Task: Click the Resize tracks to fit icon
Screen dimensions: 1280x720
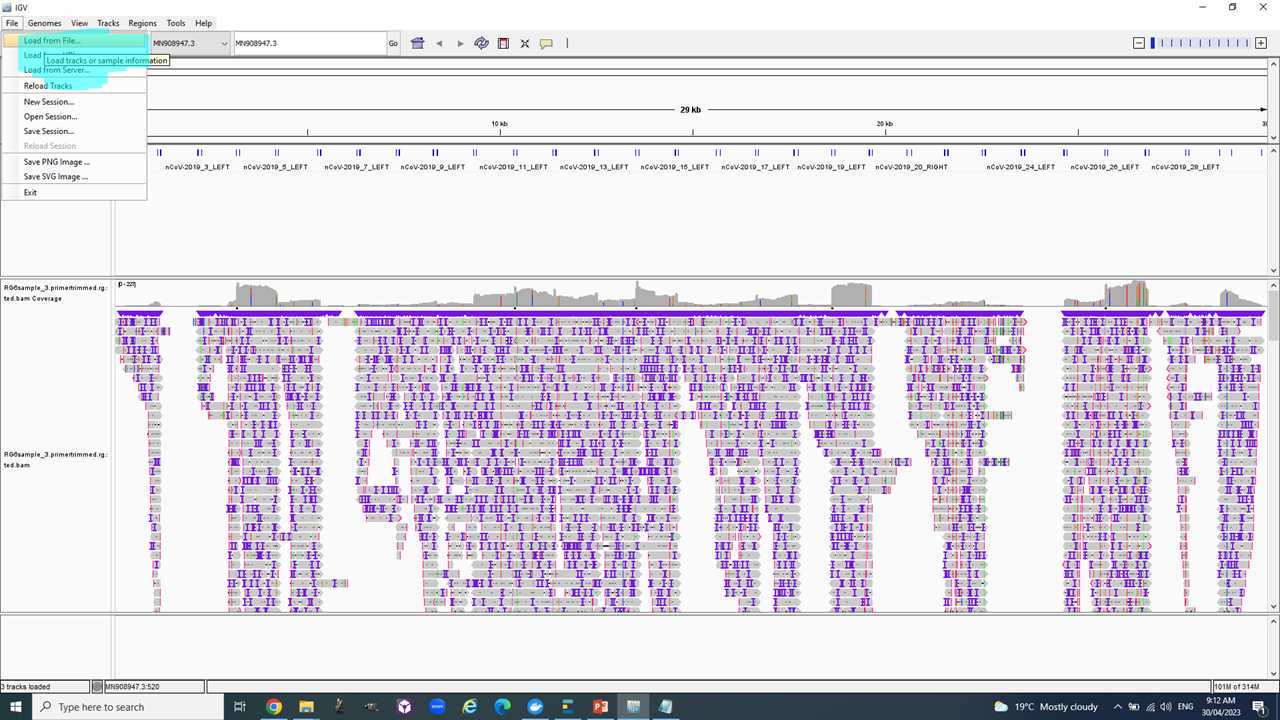Action: pos(525,43)
